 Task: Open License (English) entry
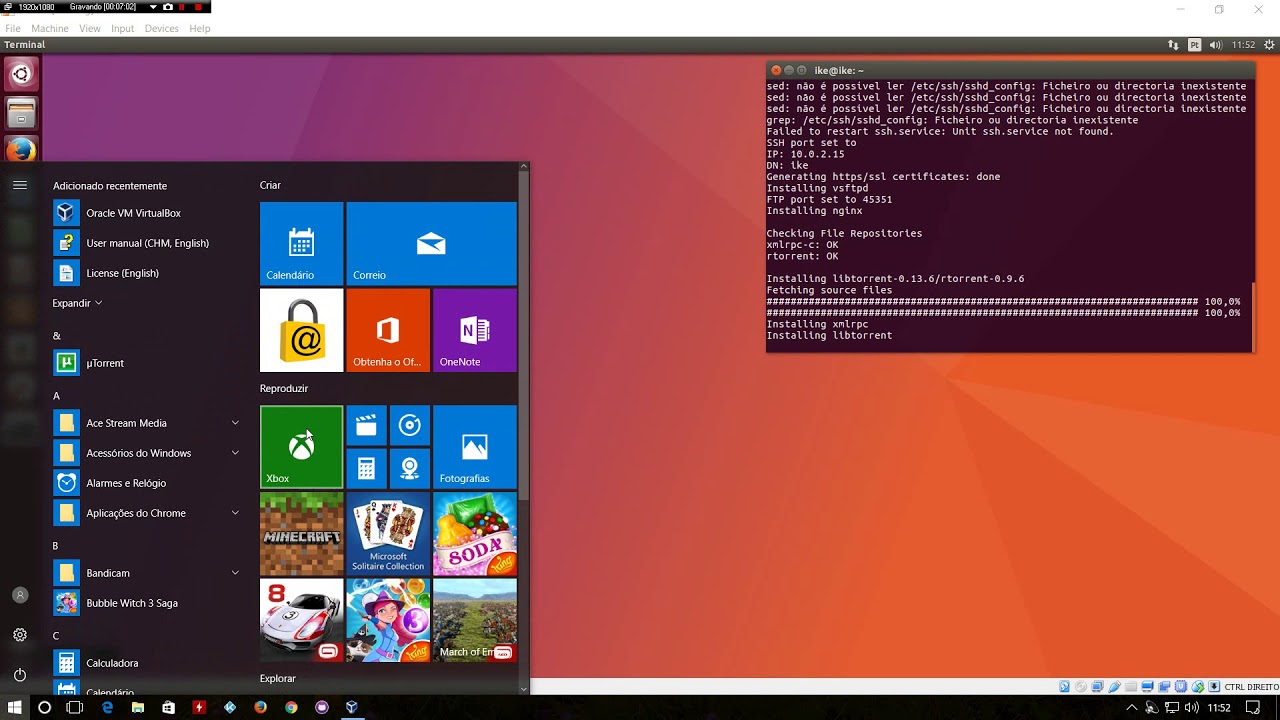148,273
